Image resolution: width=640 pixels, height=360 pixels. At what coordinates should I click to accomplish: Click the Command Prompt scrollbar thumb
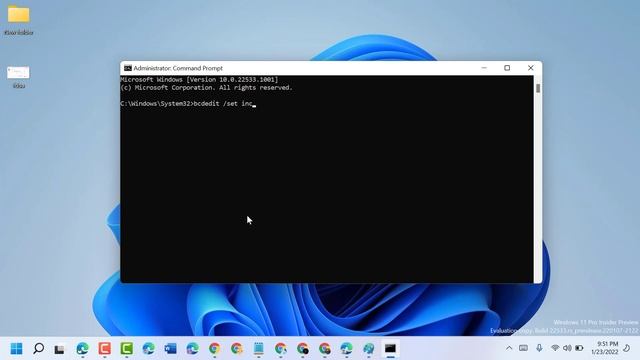tap(538, 88)
